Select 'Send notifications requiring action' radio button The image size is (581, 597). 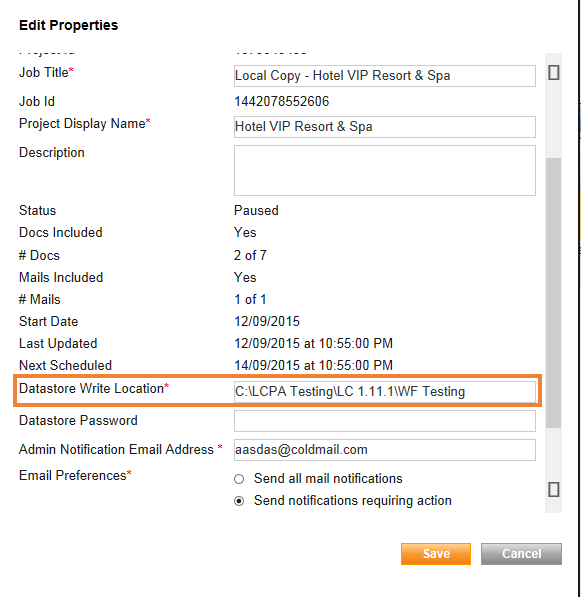pos(239,501)
